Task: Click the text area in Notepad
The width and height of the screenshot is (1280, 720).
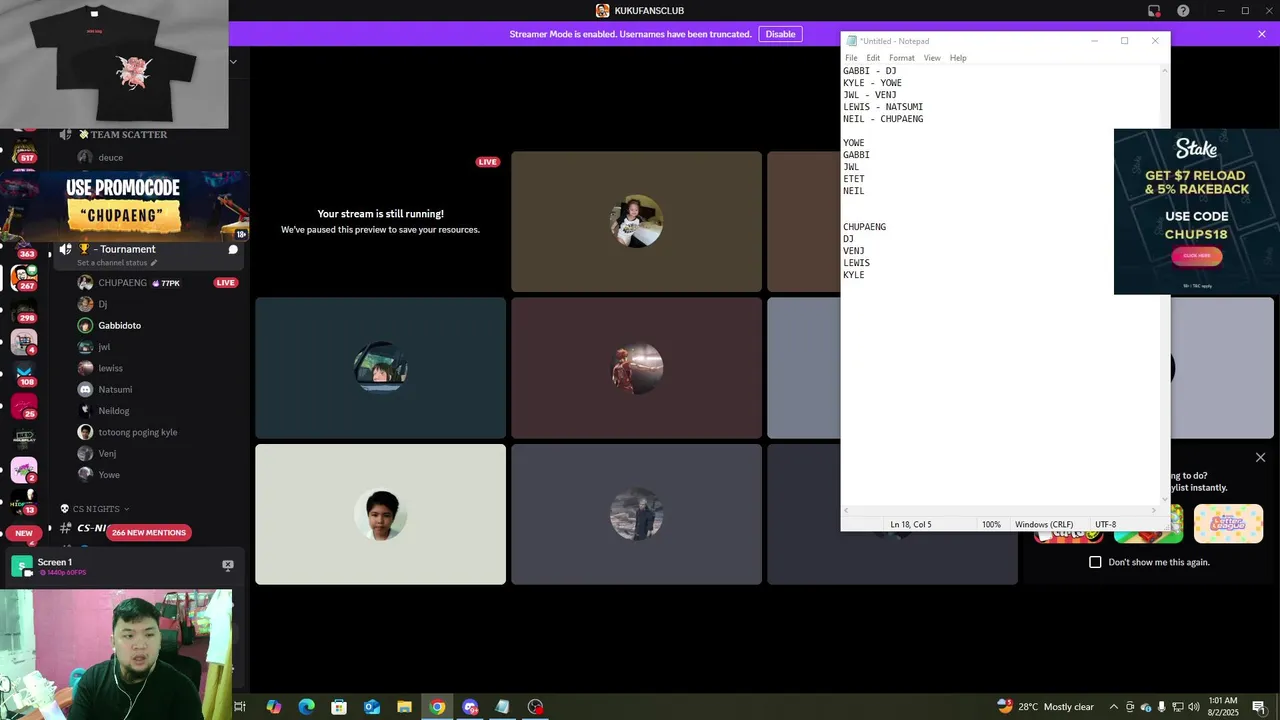Action: click(1000, 285)
